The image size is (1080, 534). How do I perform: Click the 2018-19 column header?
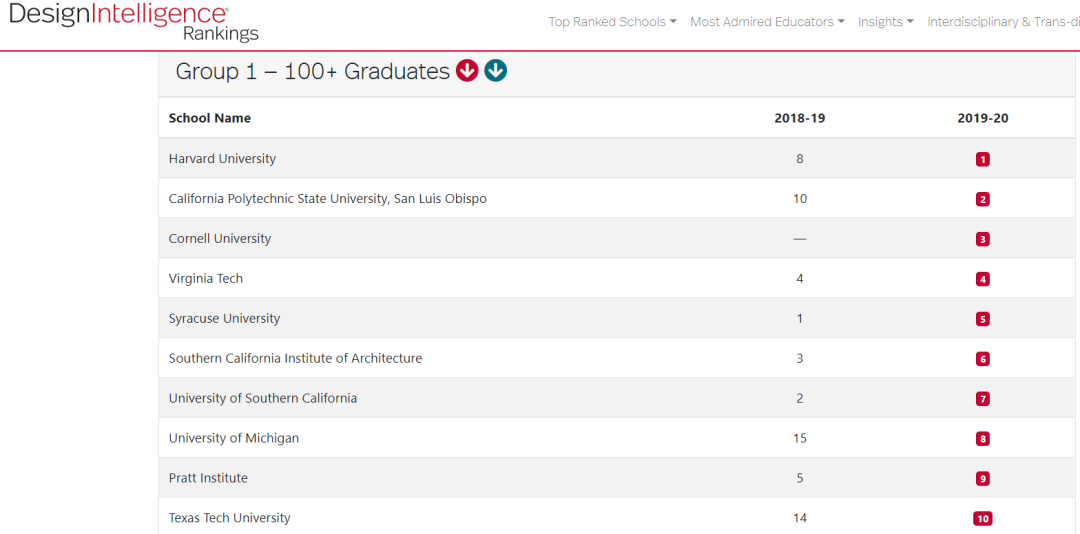(x=800, y=118)
